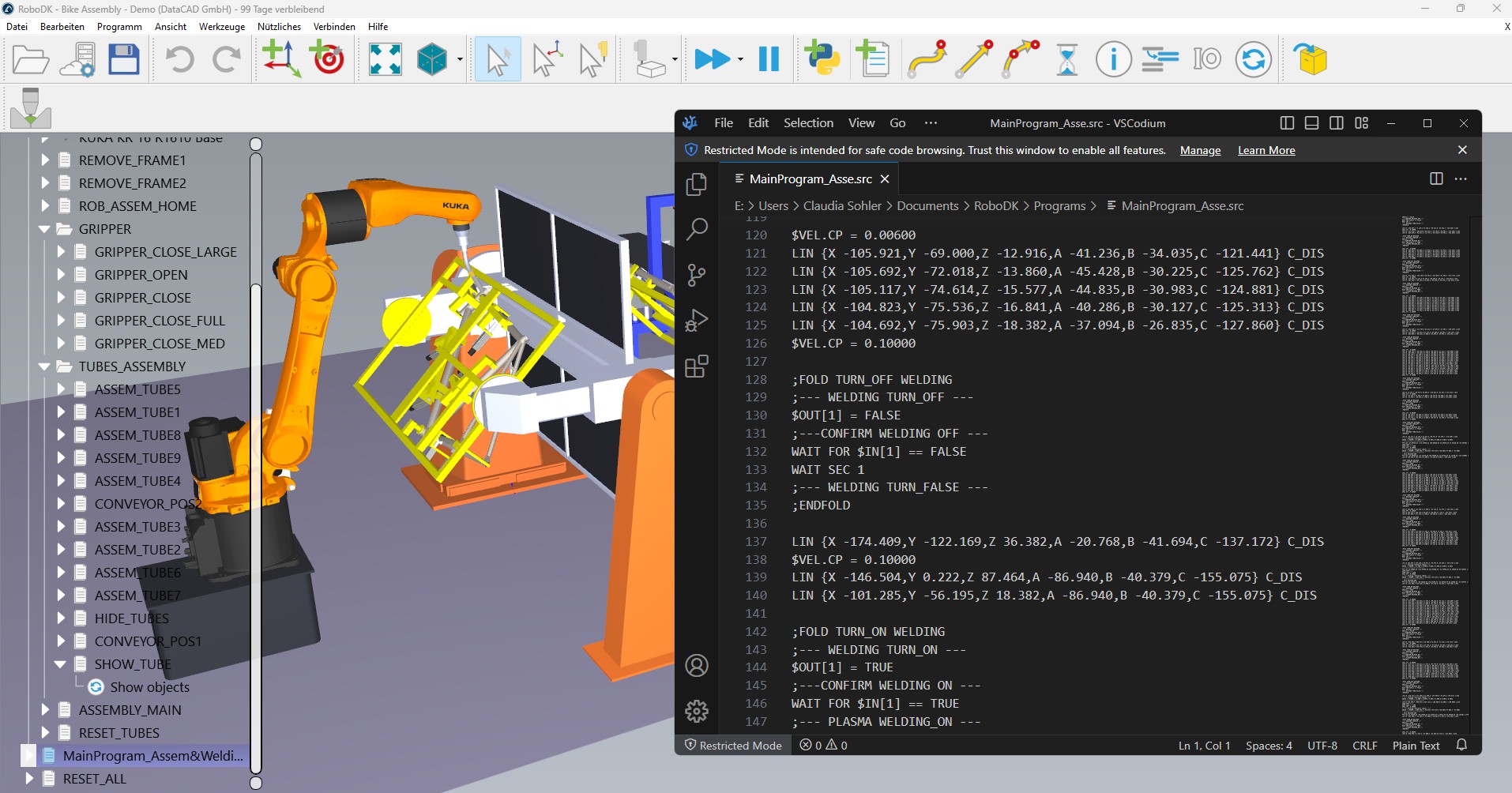This screenshot has height=793, width=1512.
Task: Pause the simulation
Action: point(769,60)
